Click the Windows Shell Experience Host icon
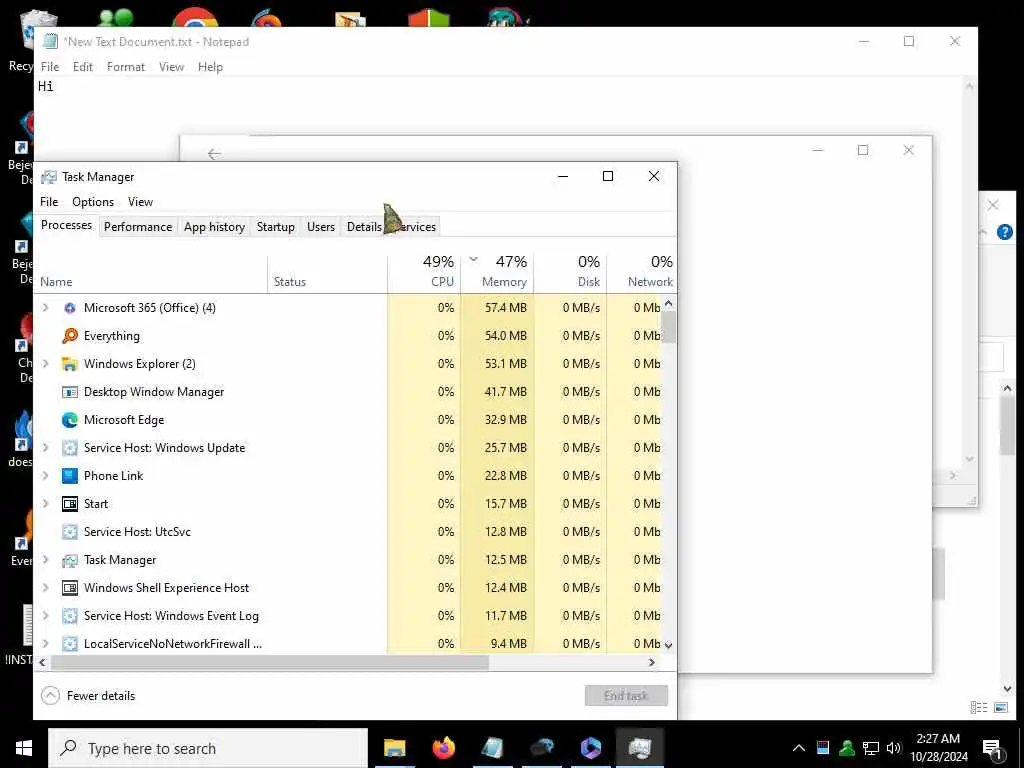Screen dimensions: 1024x768 point(70,588)
